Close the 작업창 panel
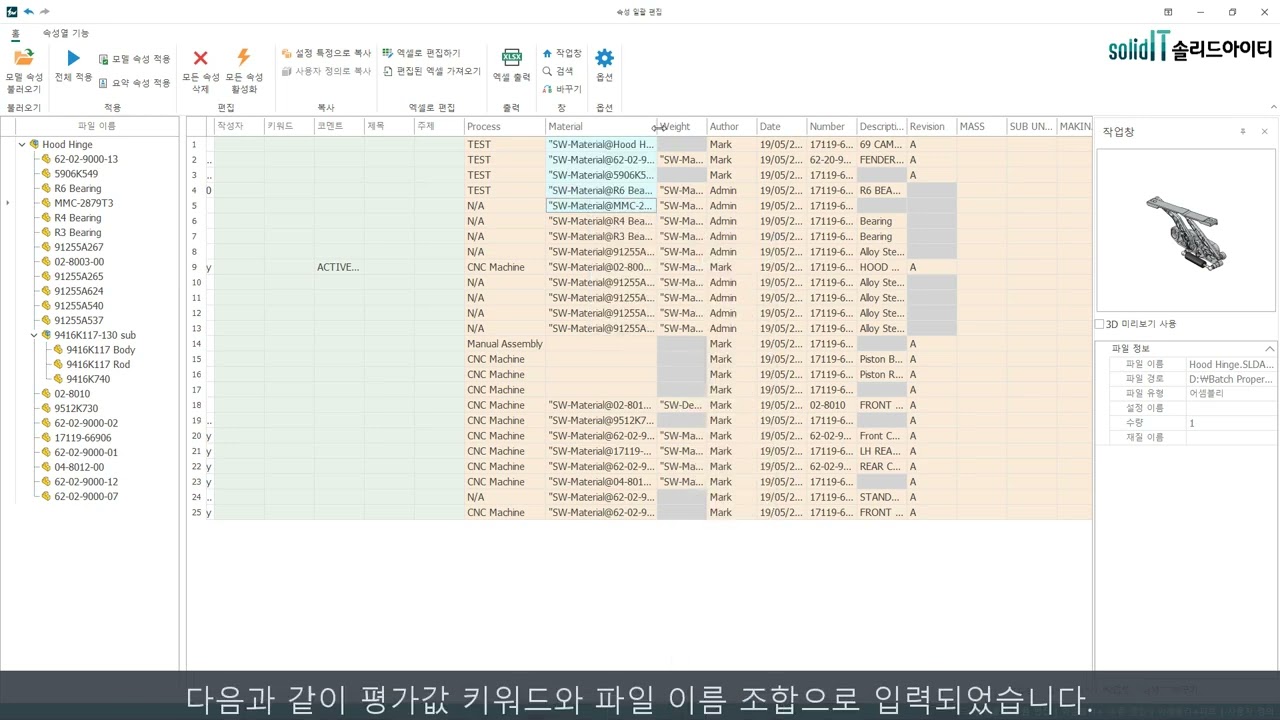1280x720 pixels. click(1264, 132)
